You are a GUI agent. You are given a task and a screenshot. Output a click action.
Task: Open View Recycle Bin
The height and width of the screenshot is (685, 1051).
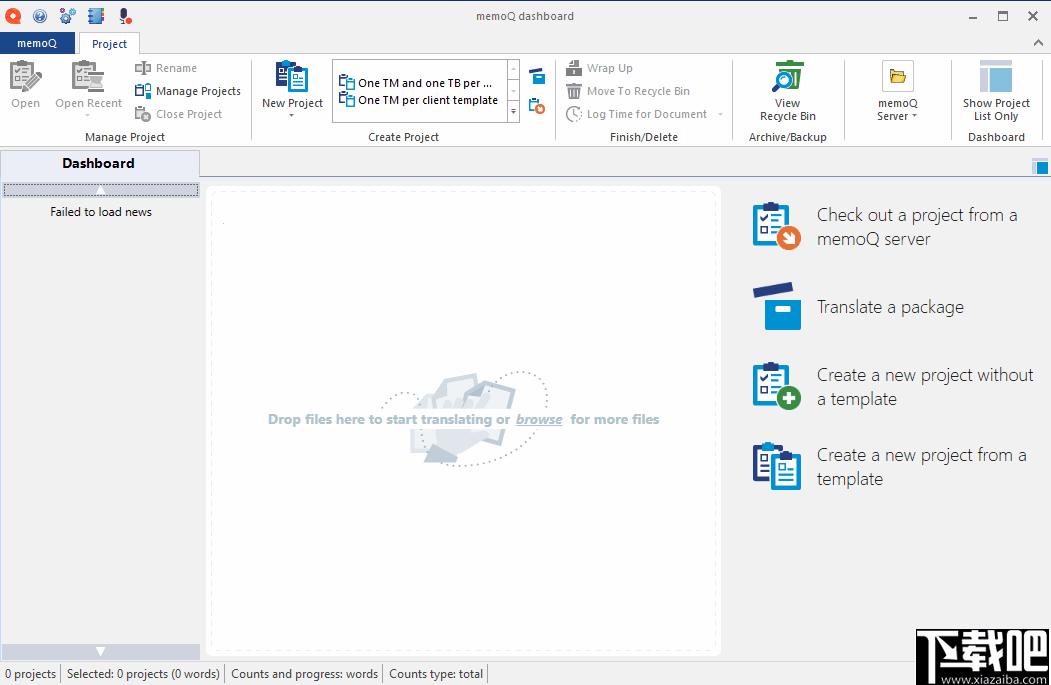(788, 92)
